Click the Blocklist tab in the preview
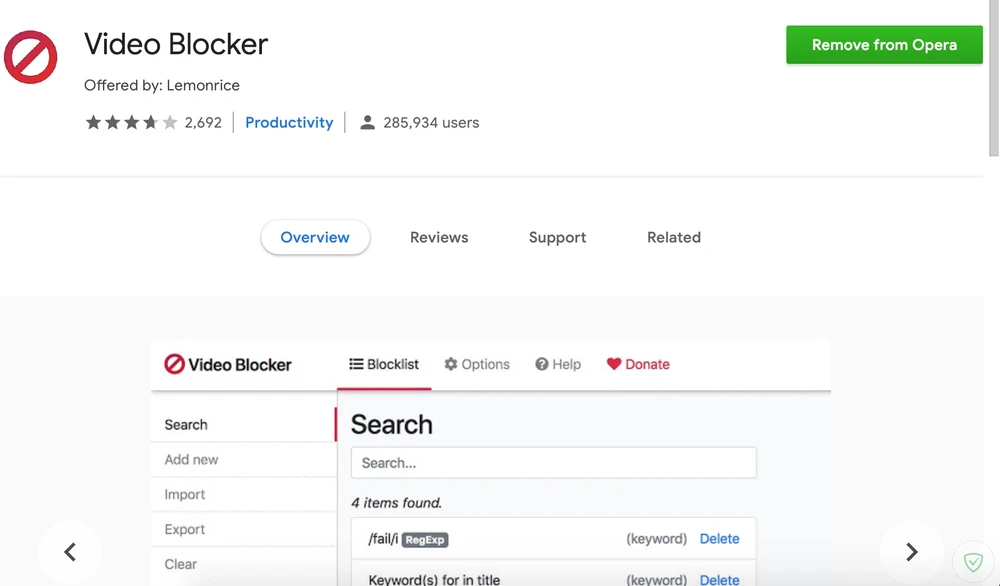The width and height of the screenshot is (1000, 586). point(384,364)
